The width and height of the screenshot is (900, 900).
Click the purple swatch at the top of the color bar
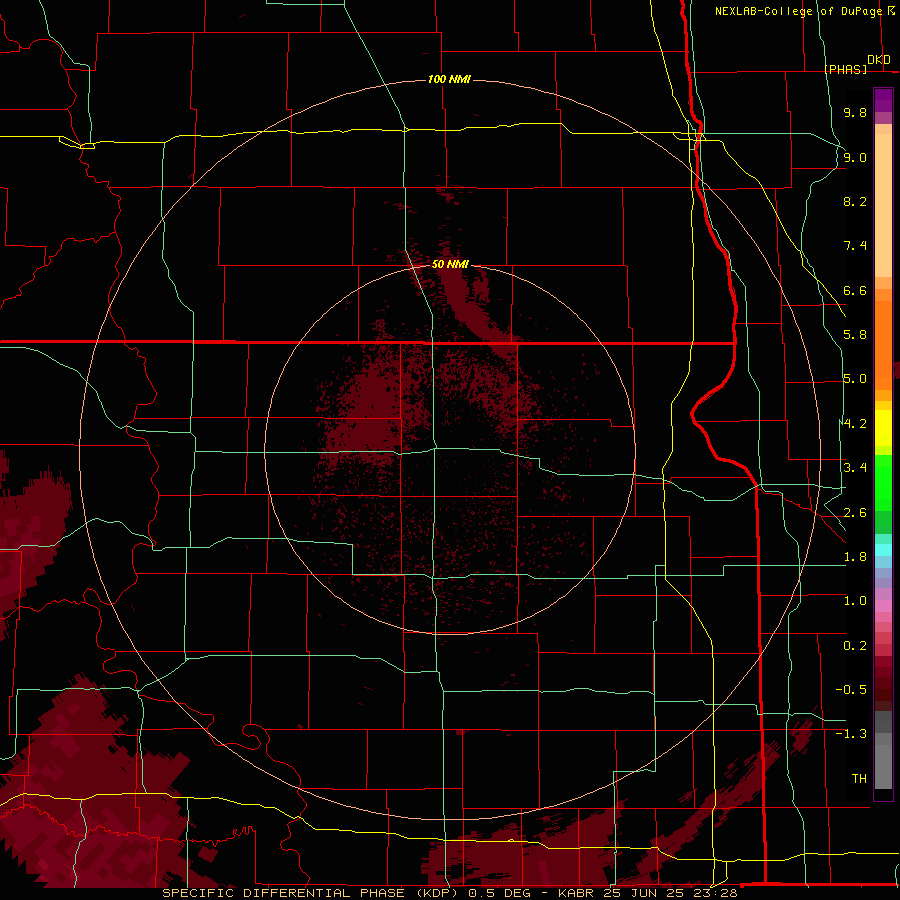pos(883,100)
